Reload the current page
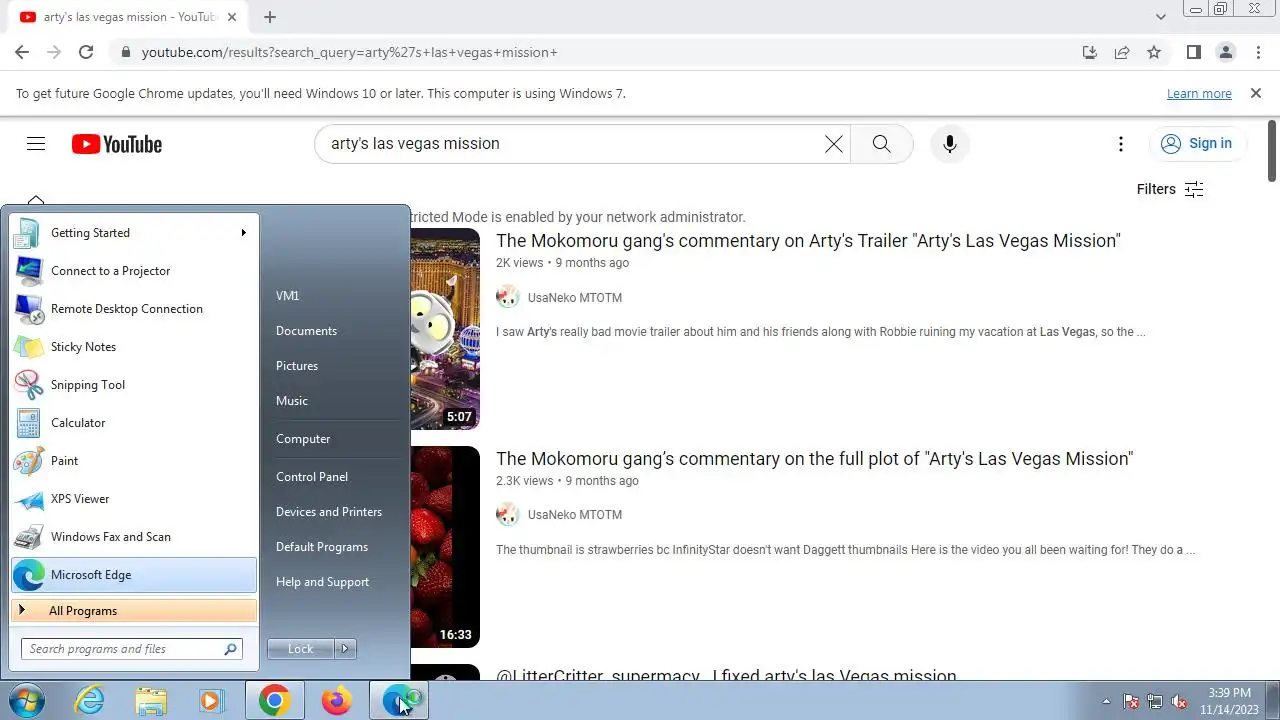Screen dimensions: 1280x720 pos(86,52)
